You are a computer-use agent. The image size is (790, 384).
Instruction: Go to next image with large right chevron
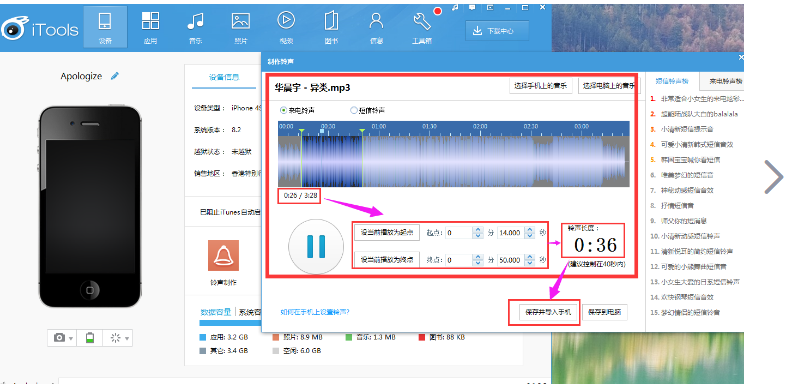773,177
